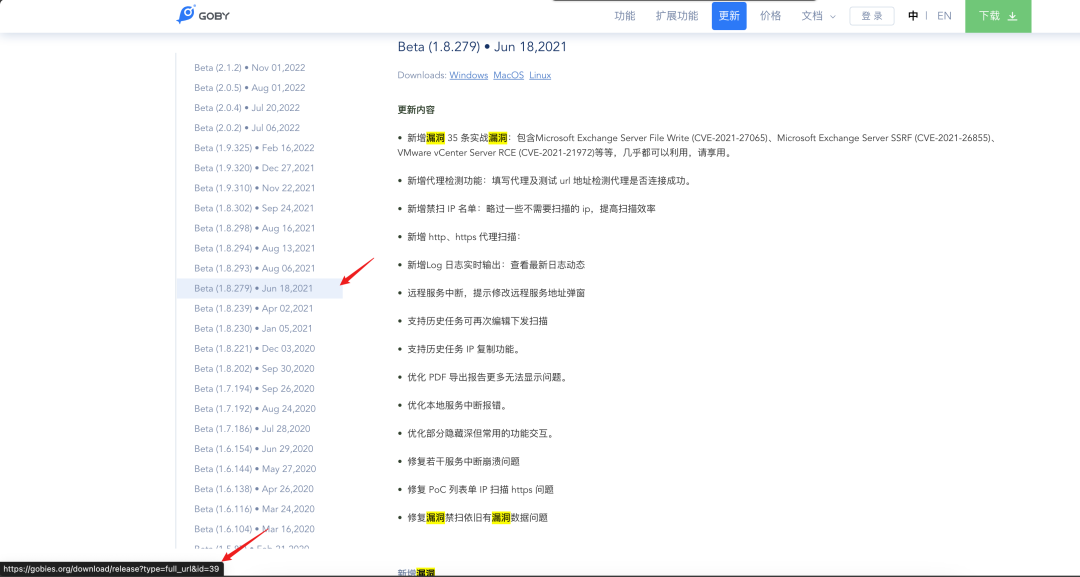
Task: Click the 优化 PDF 导出报告 bullet text
Action: coord(488,377)
